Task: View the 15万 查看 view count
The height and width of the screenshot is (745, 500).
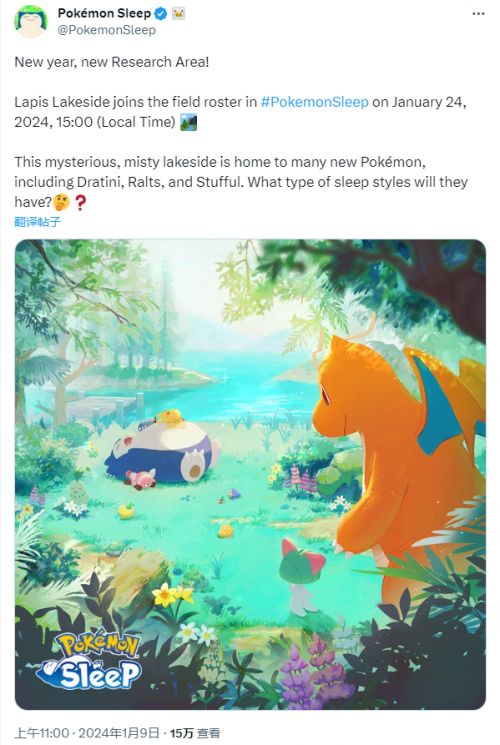Action: point(195,733)
